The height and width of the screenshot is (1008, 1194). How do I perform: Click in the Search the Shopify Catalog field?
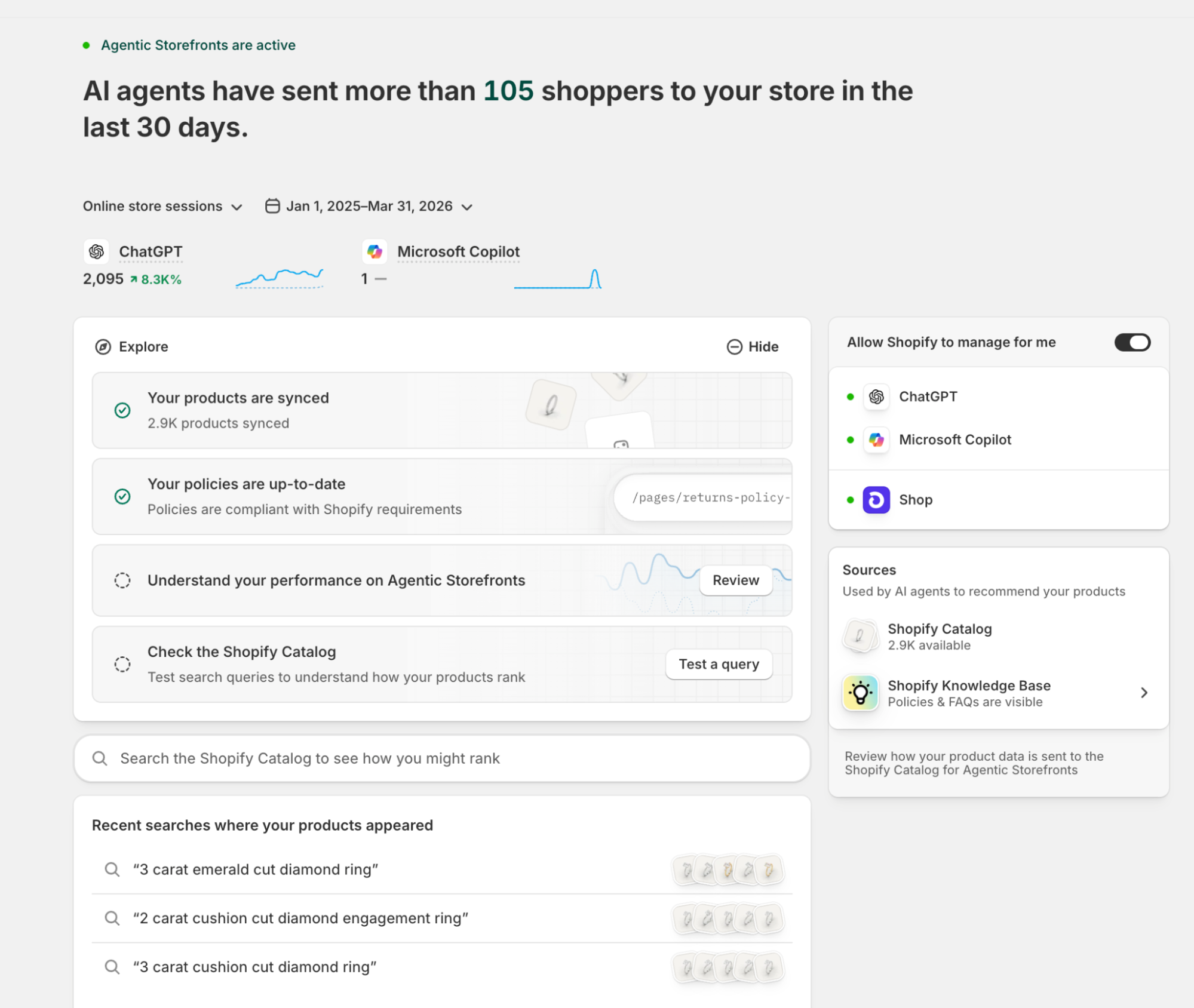[x=442, y=758]
